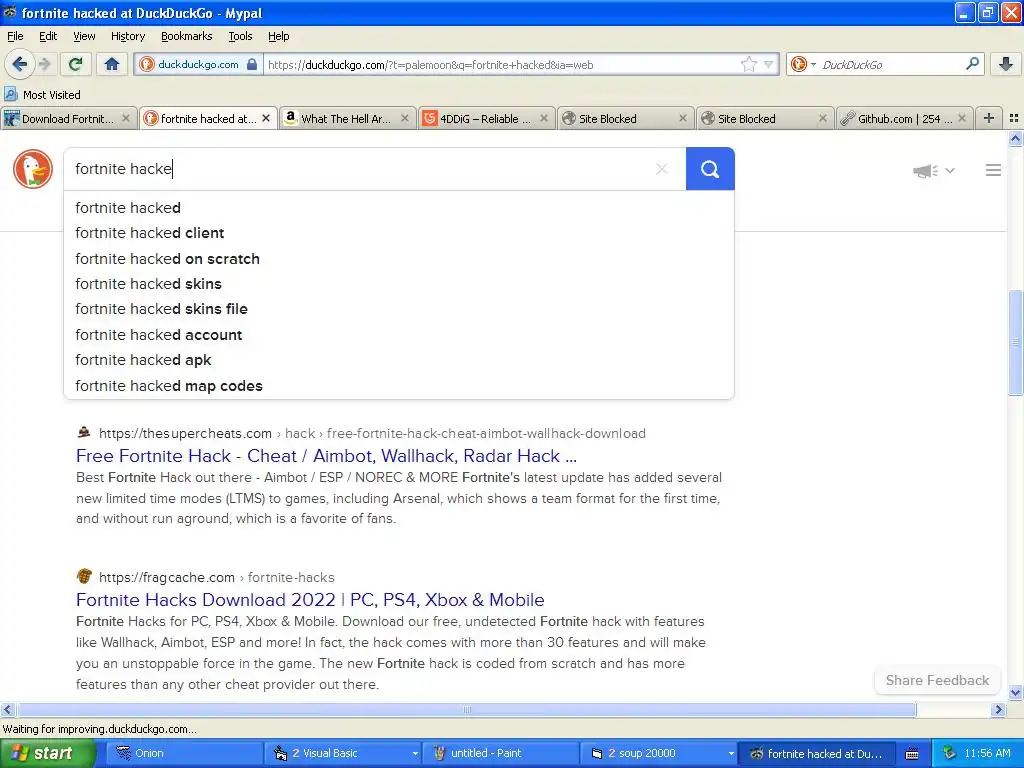This screenshot has width=1024, height=768.
Task: Click the fragcache.com result URL
Action: 216,577
